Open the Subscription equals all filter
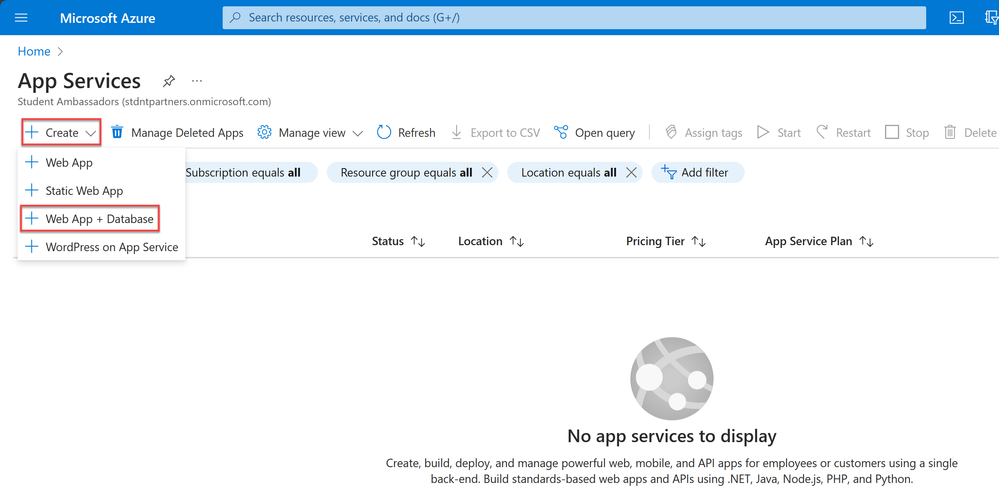This screenshot has height=490, width=999. pyautogui.click(x=243, y=173)
